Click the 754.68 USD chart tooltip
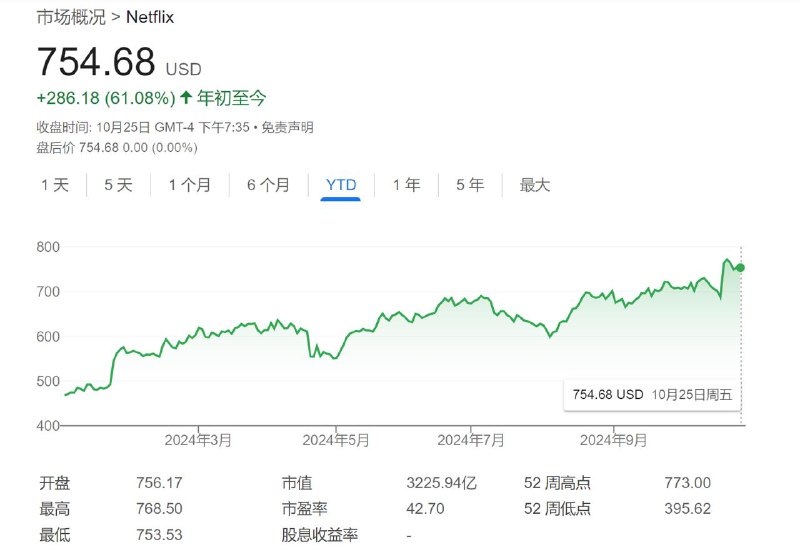The width and height of the screenshot is (800, 552). pos(652,394)
